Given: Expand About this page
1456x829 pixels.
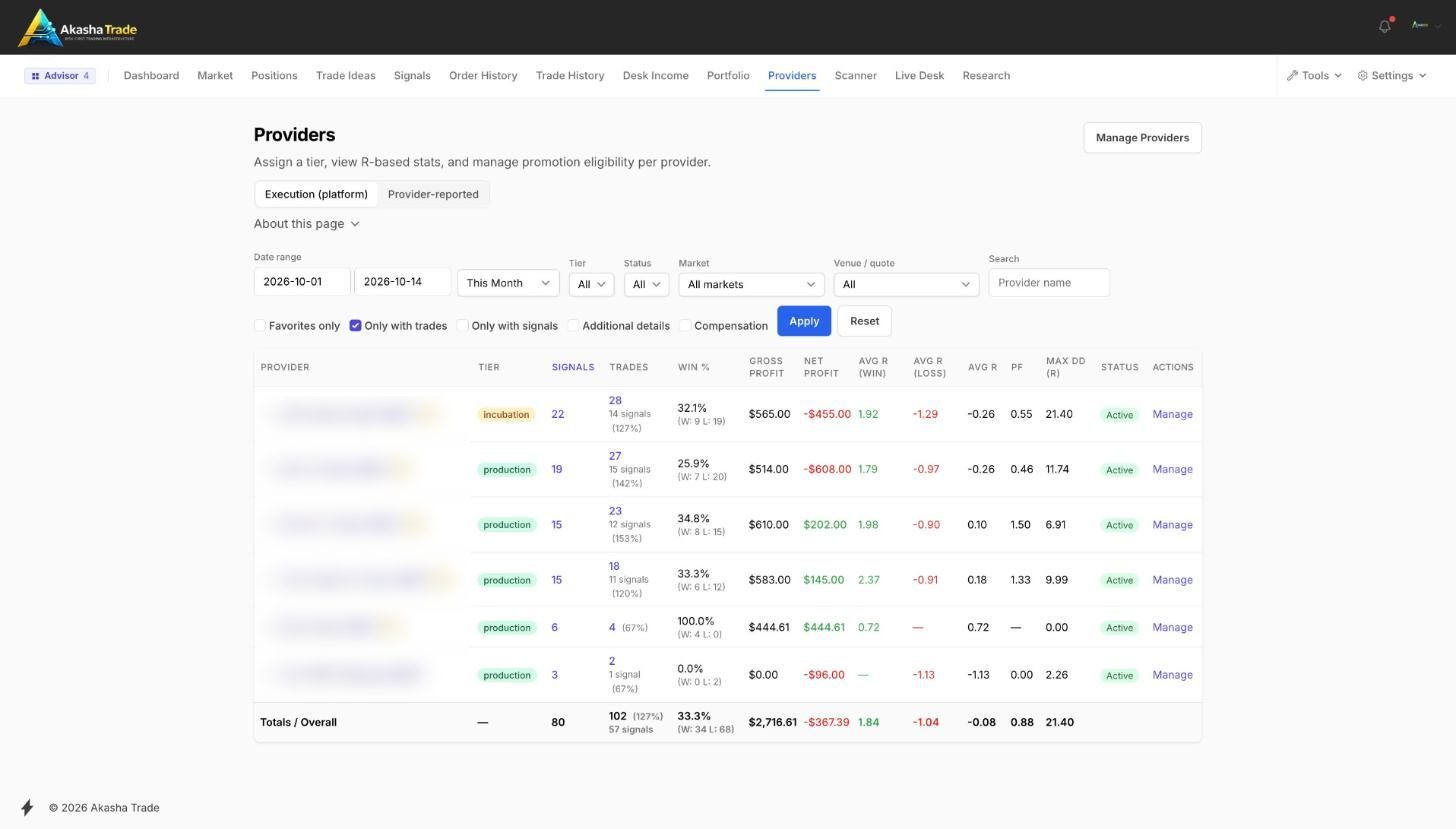Looking at the screenshot, I should pos(306,224).
